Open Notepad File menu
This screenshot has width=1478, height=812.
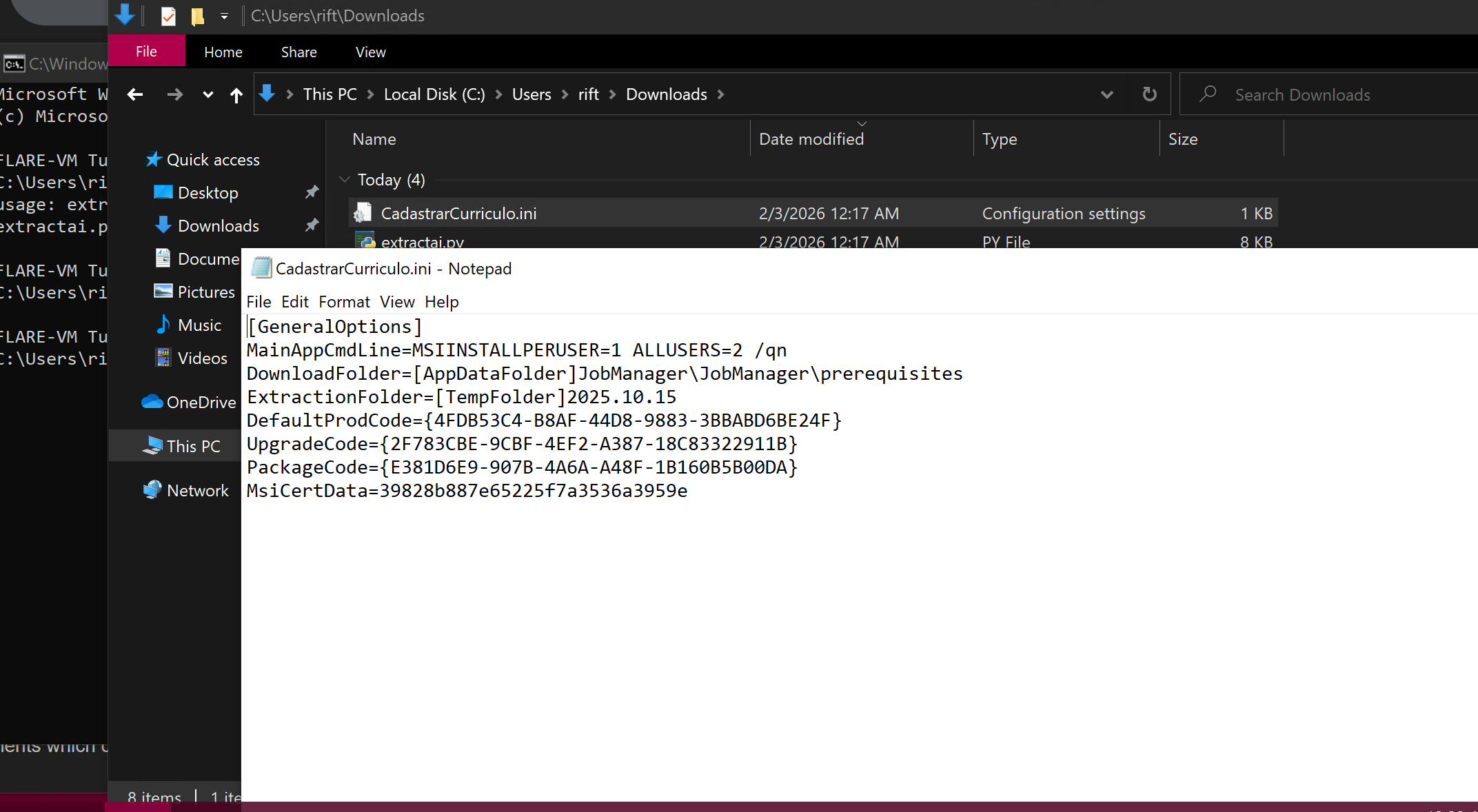(x=259, y=302)
